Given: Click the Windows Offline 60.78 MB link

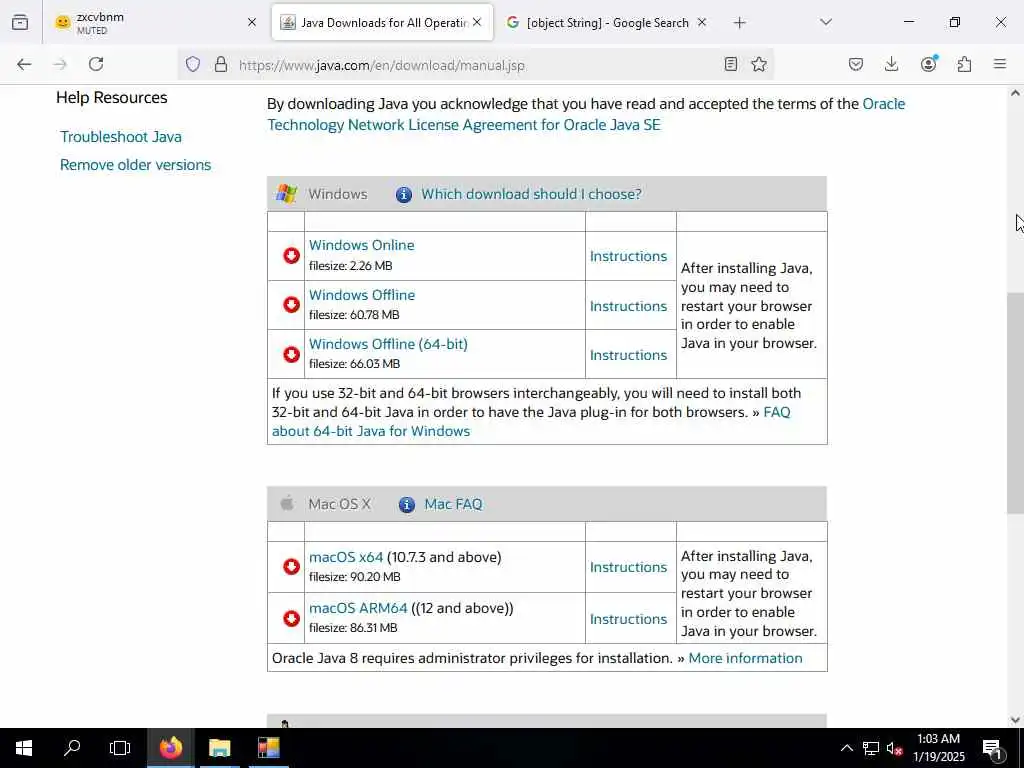Looking at the screenshot, I should pos(361,295).
